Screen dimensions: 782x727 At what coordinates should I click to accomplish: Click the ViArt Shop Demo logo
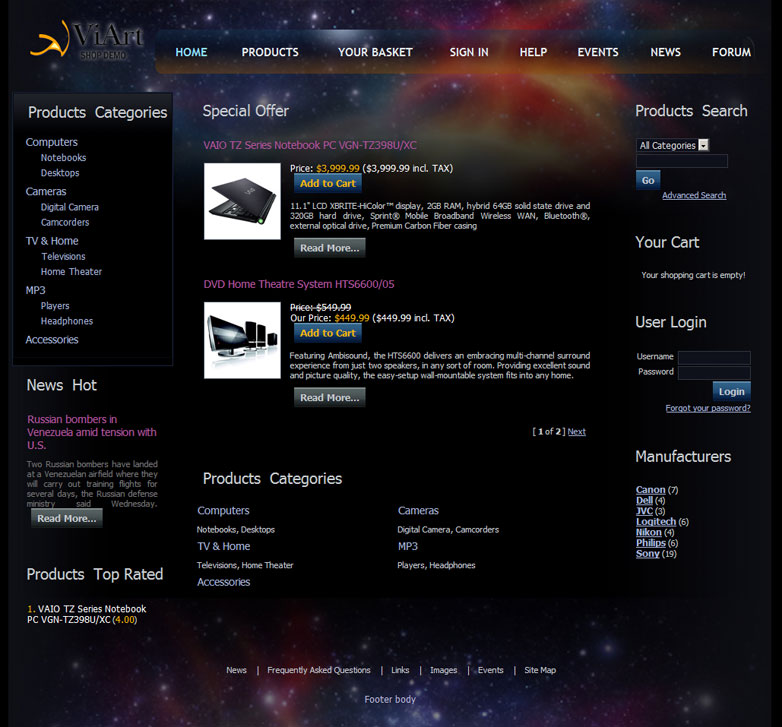click(x=87, y=40)
